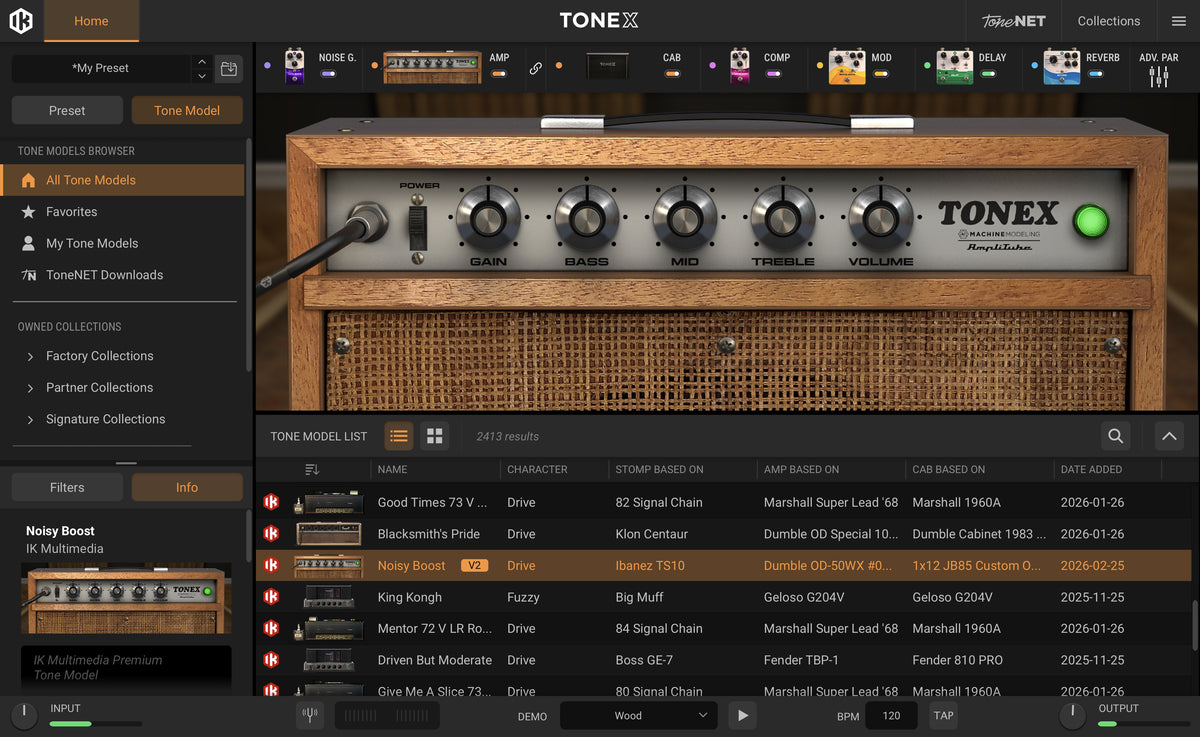Click the INPUT level knob
The image size is (1200, 737).
[24, 714]
